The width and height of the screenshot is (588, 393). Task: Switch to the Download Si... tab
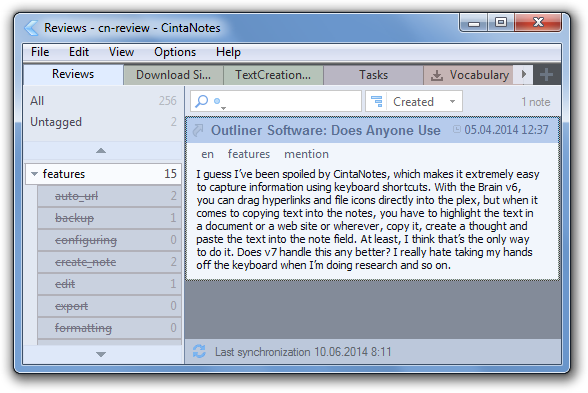(173, 75)
